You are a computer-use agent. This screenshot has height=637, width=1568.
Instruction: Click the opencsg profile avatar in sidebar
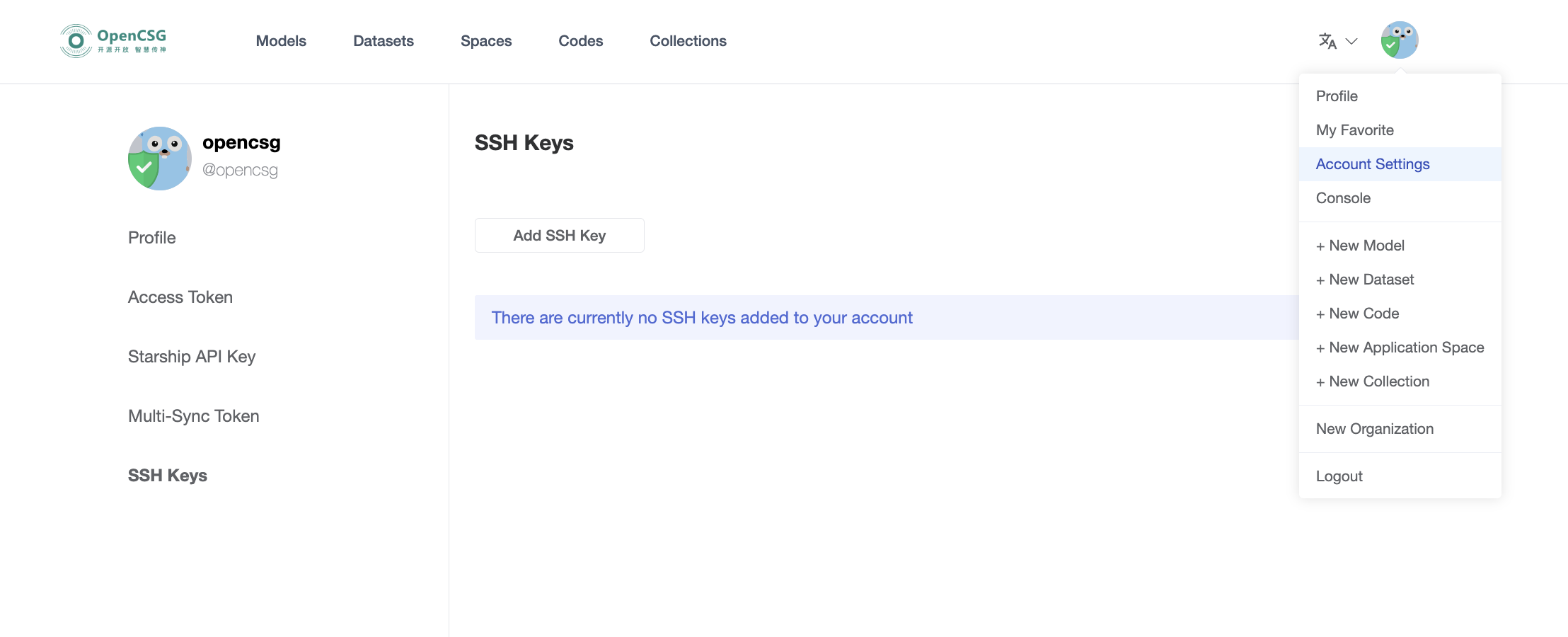[x=159, y=158]
